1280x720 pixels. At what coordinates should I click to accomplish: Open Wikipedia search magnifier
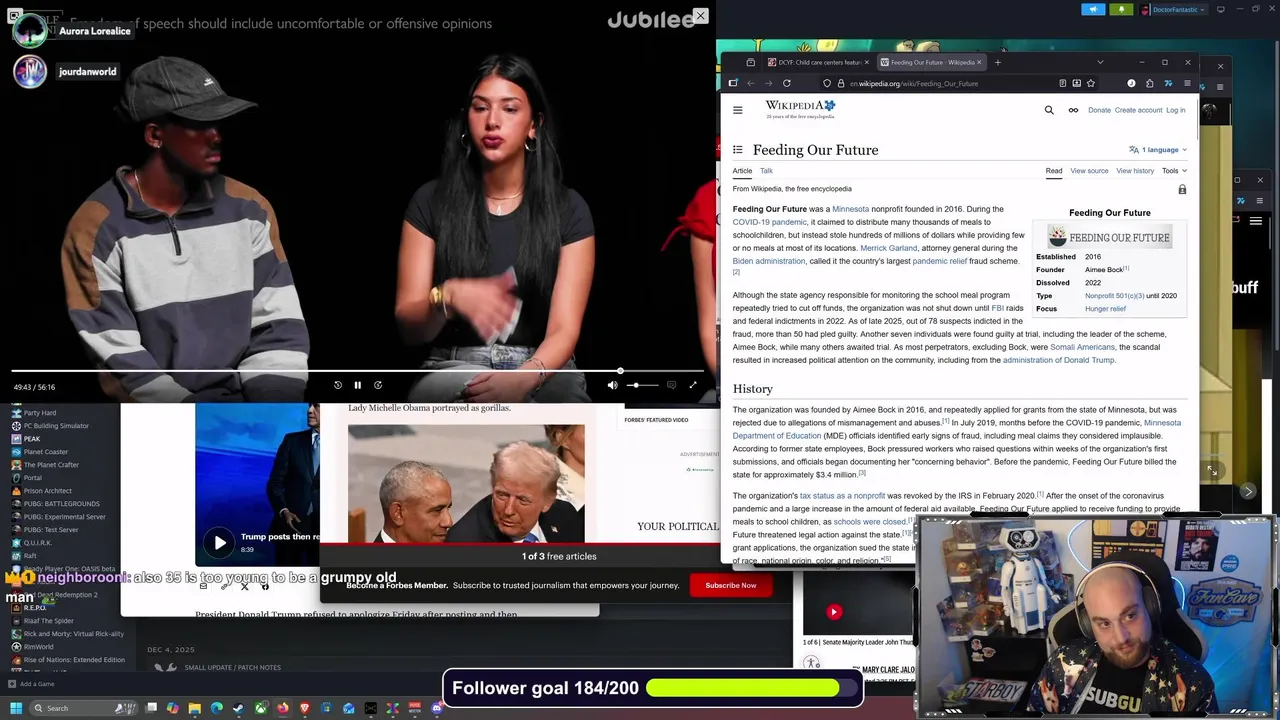1049,110
